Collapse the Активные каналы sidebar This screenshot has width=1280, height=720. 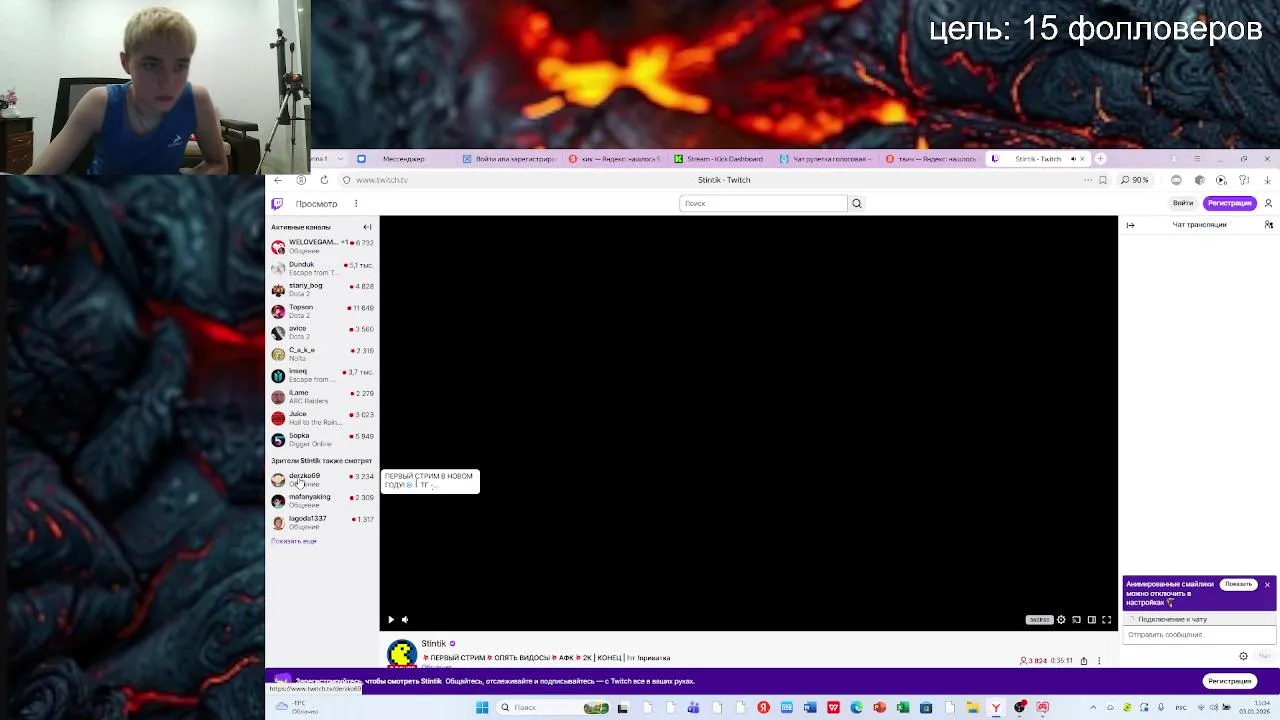point(367,227)
